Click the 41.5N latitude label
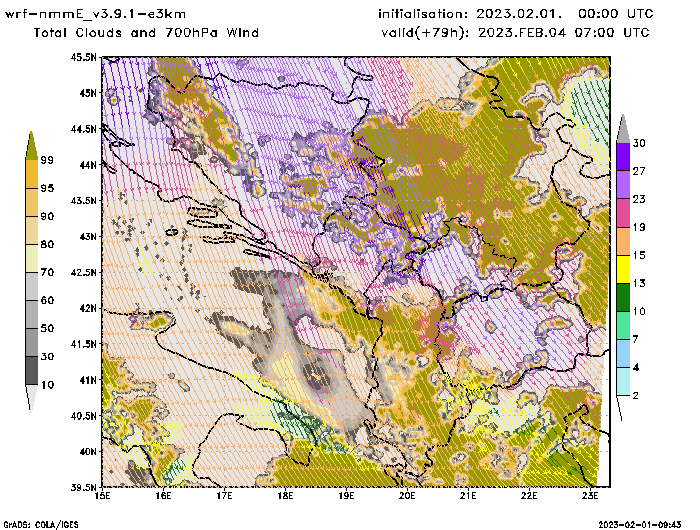Screen dimensions: 700x530 [x=83, y=344]
